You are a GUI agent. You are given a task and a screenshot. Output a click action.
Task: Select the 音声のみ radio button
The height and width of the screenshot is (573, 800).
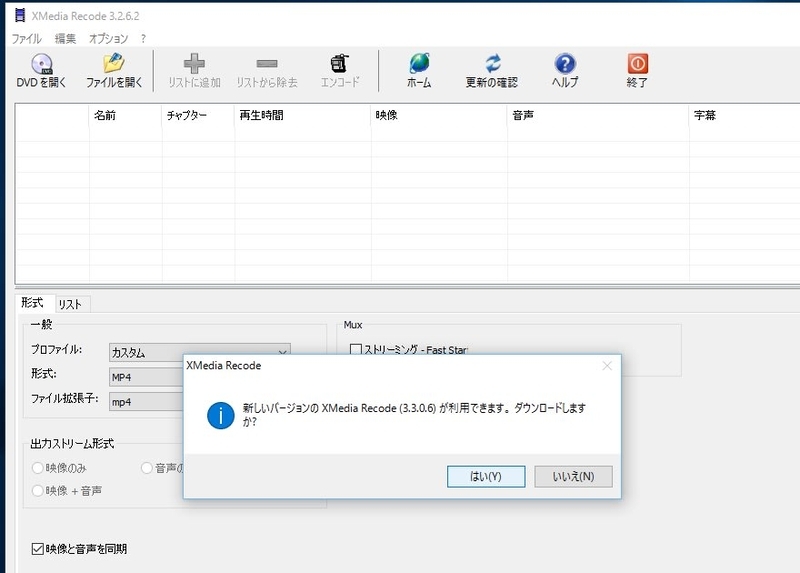pos(147,468)
